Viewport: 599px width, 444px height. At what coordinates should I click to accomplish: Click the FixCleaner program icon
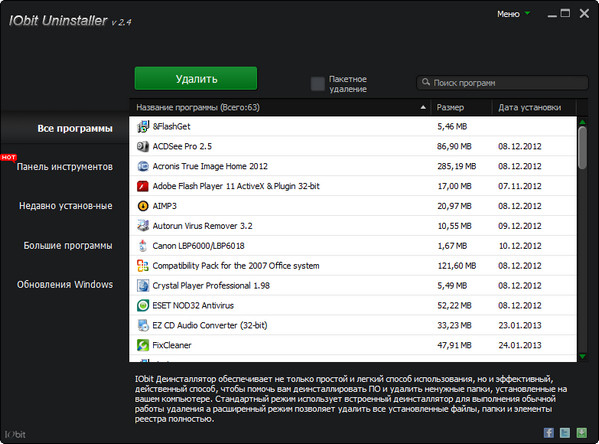click(x=143, y=345)
